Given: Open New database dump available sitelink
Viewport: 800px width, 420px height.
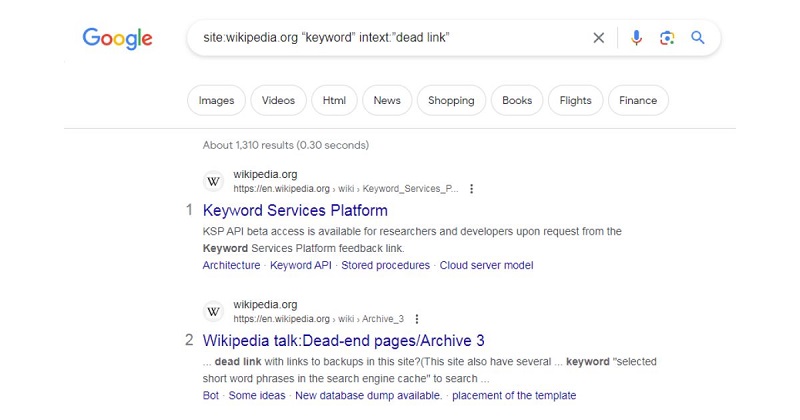Looking at the screenshot, I should 368,396.
